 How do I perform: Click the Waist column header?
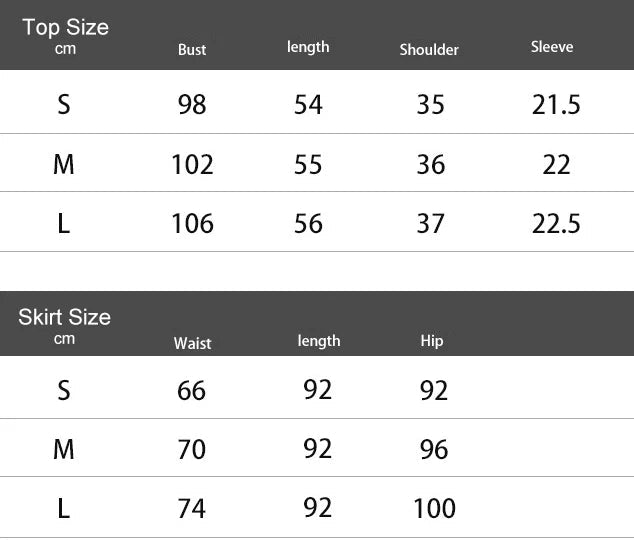pos(192,343)
